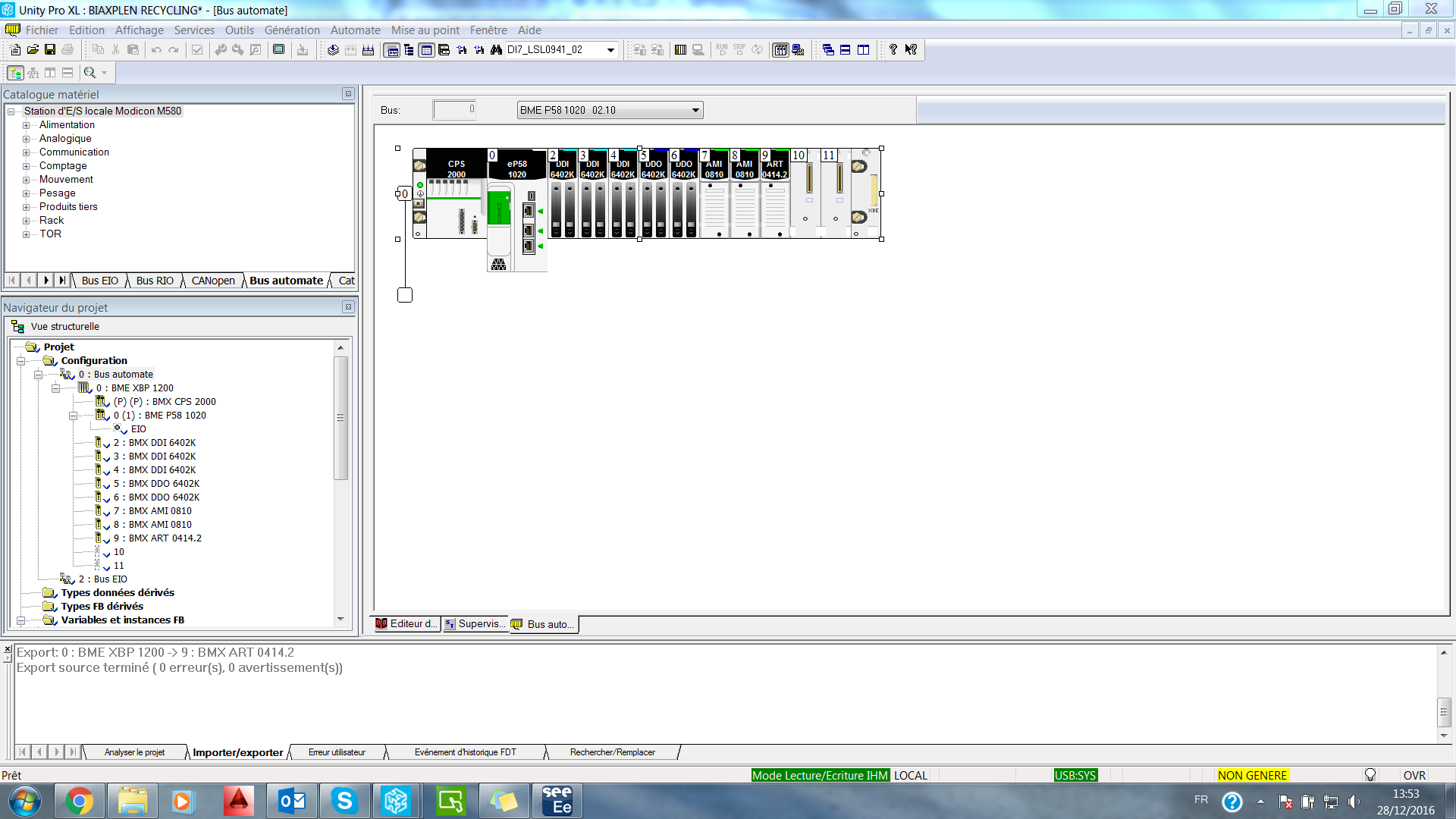Select the Analyser le projet output tab
Screen dimensions: 1456x819
pyautogui.click(x=134, y=752)
